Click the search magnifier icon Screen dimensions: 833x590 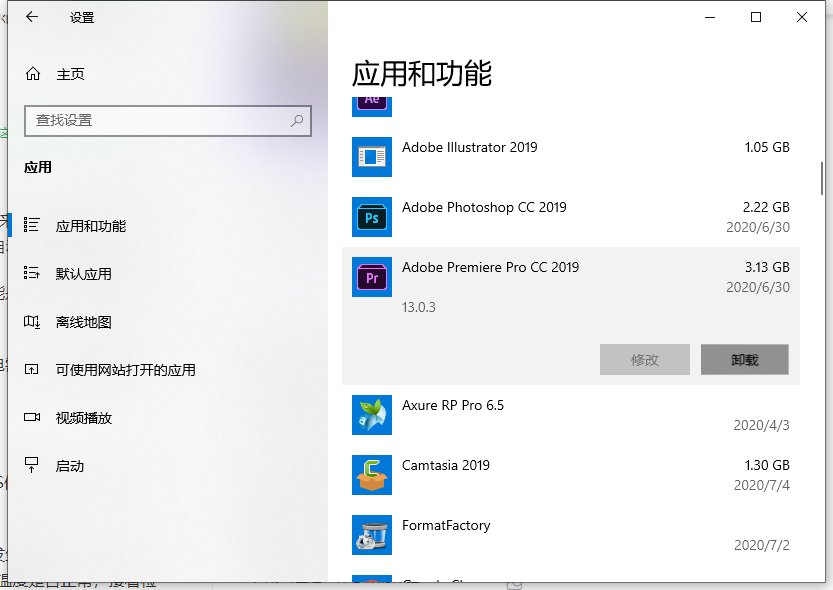297,121
